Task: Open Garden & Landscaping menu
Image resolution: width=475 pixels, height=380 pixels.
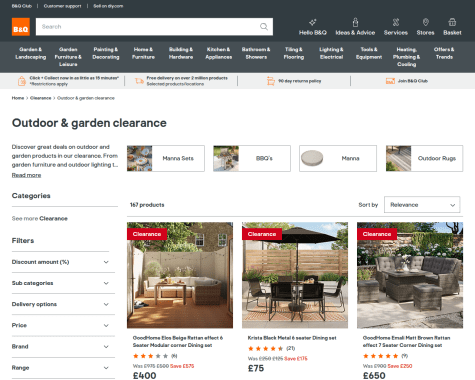Action: pyautogui.click(x=31, y=53)
